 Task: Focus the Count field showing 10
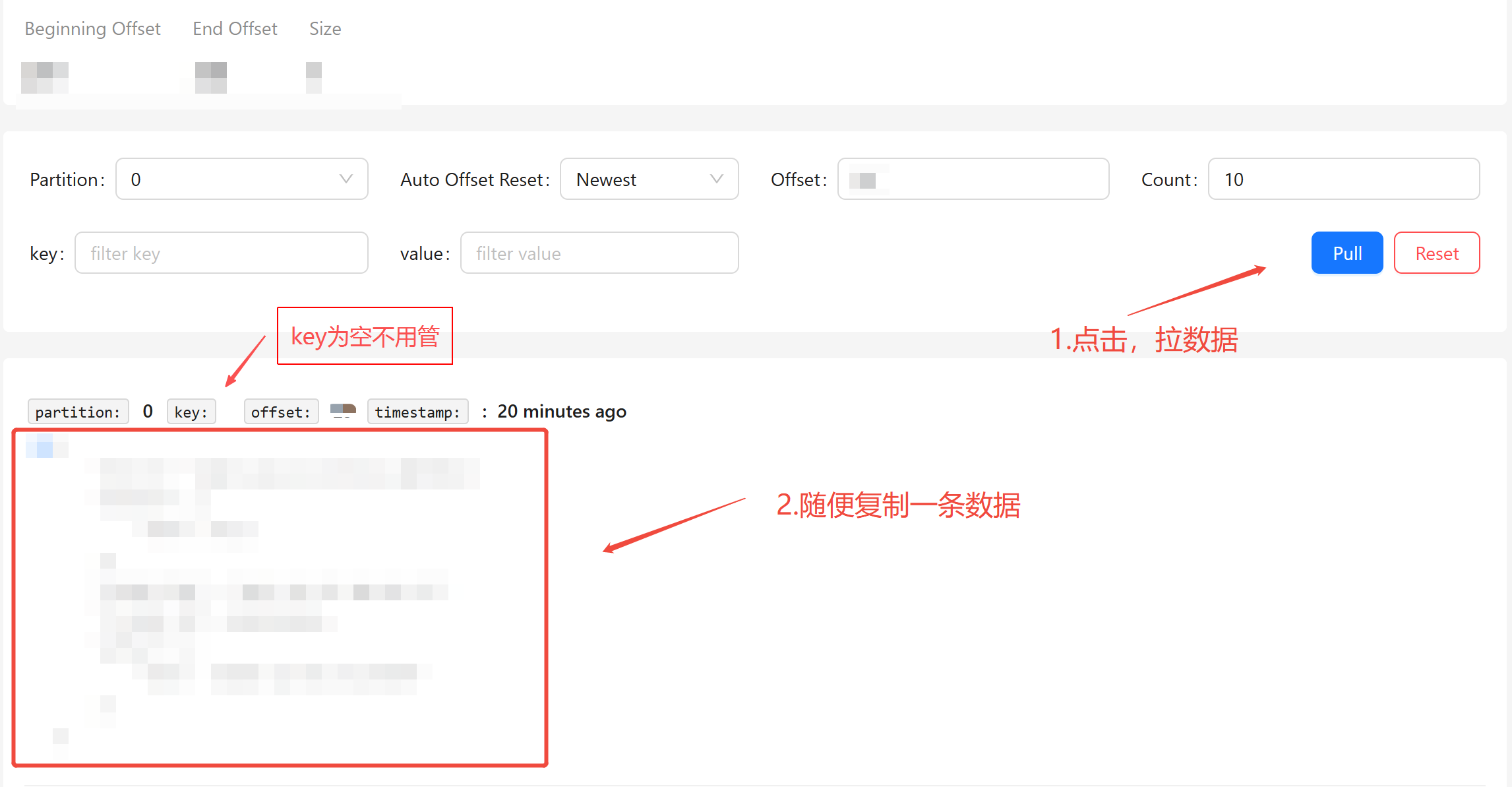coord(1343,179)
